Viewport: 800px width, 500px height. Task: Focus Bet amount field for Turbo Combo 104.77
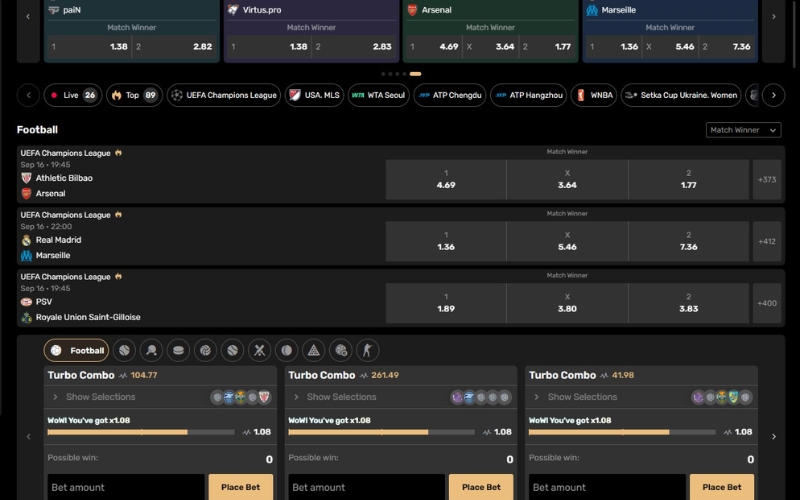coord(126,487)
